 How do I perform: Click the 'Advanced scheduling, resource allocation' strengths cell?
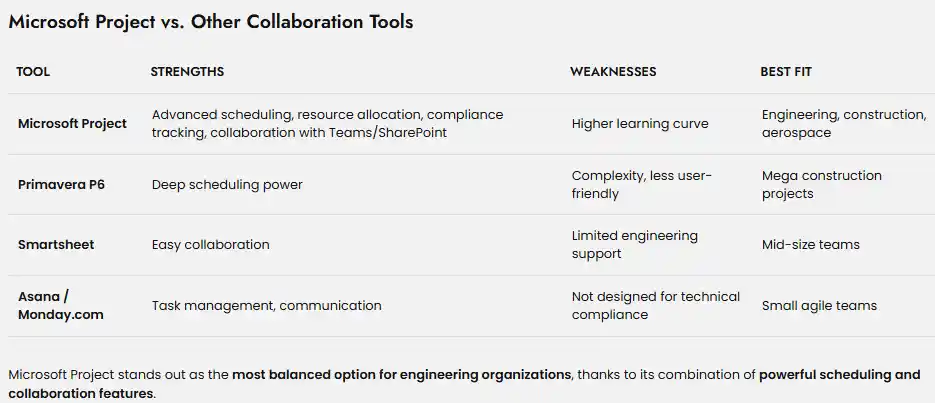pos(327,124)
